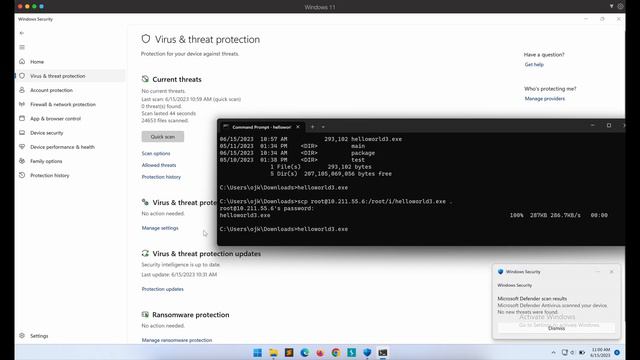The height and width of the screenshot is (360, 640).
Task: Go to Home in the sidebar
Action: 37,62
